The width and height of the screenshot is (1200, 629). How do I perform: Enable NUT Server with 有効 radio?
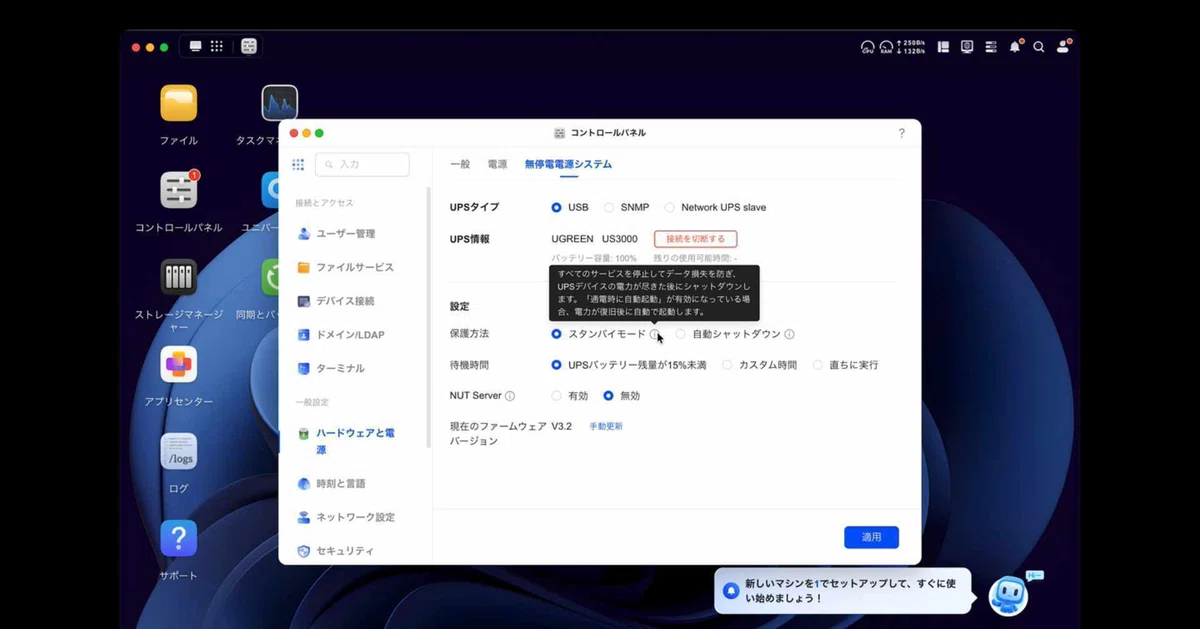(x=557, y=396)
